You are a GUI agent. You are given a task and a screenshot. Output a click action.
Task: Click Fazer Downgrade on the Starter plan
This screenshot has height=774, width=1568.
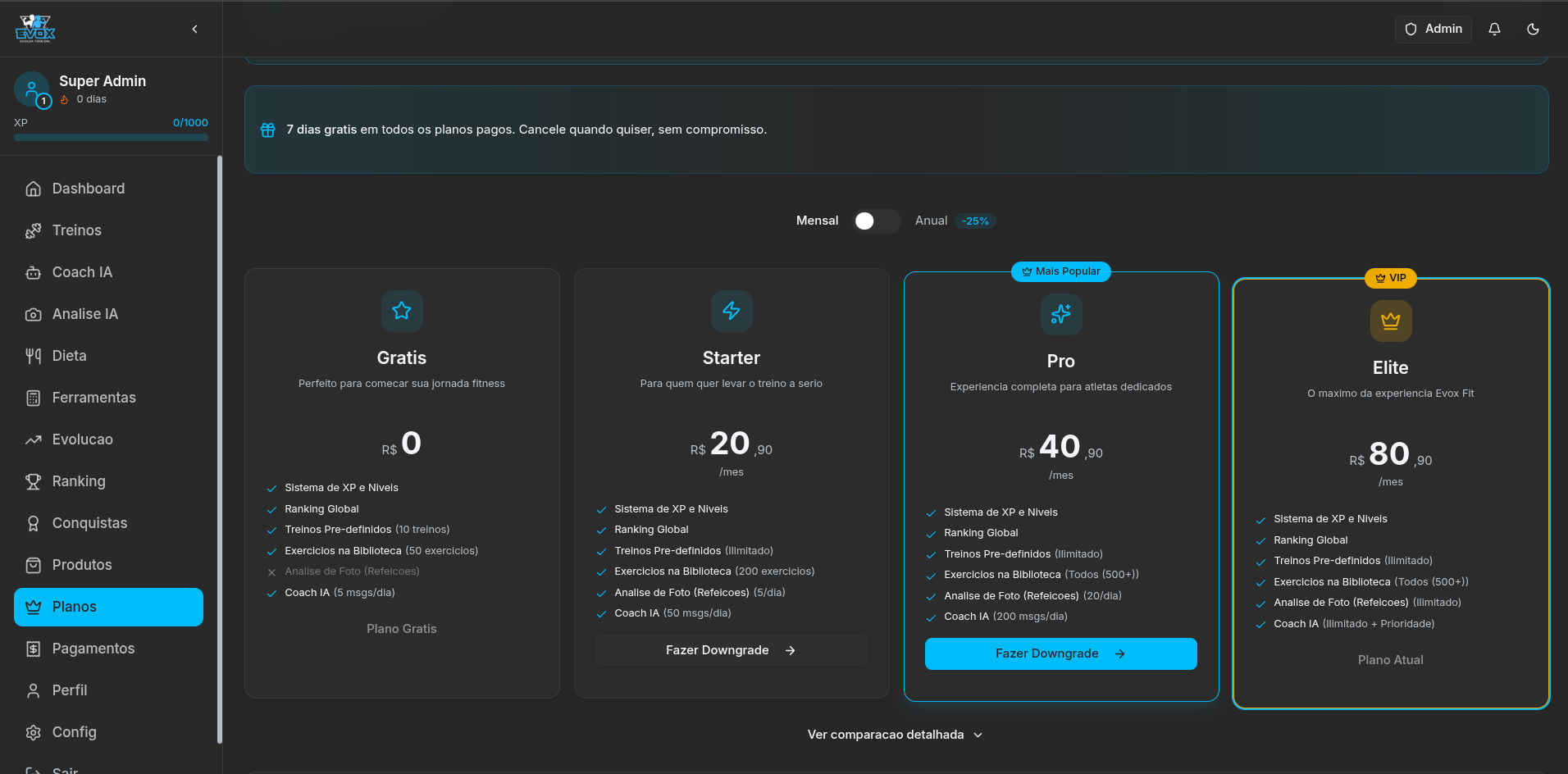[x=732, y=650]
